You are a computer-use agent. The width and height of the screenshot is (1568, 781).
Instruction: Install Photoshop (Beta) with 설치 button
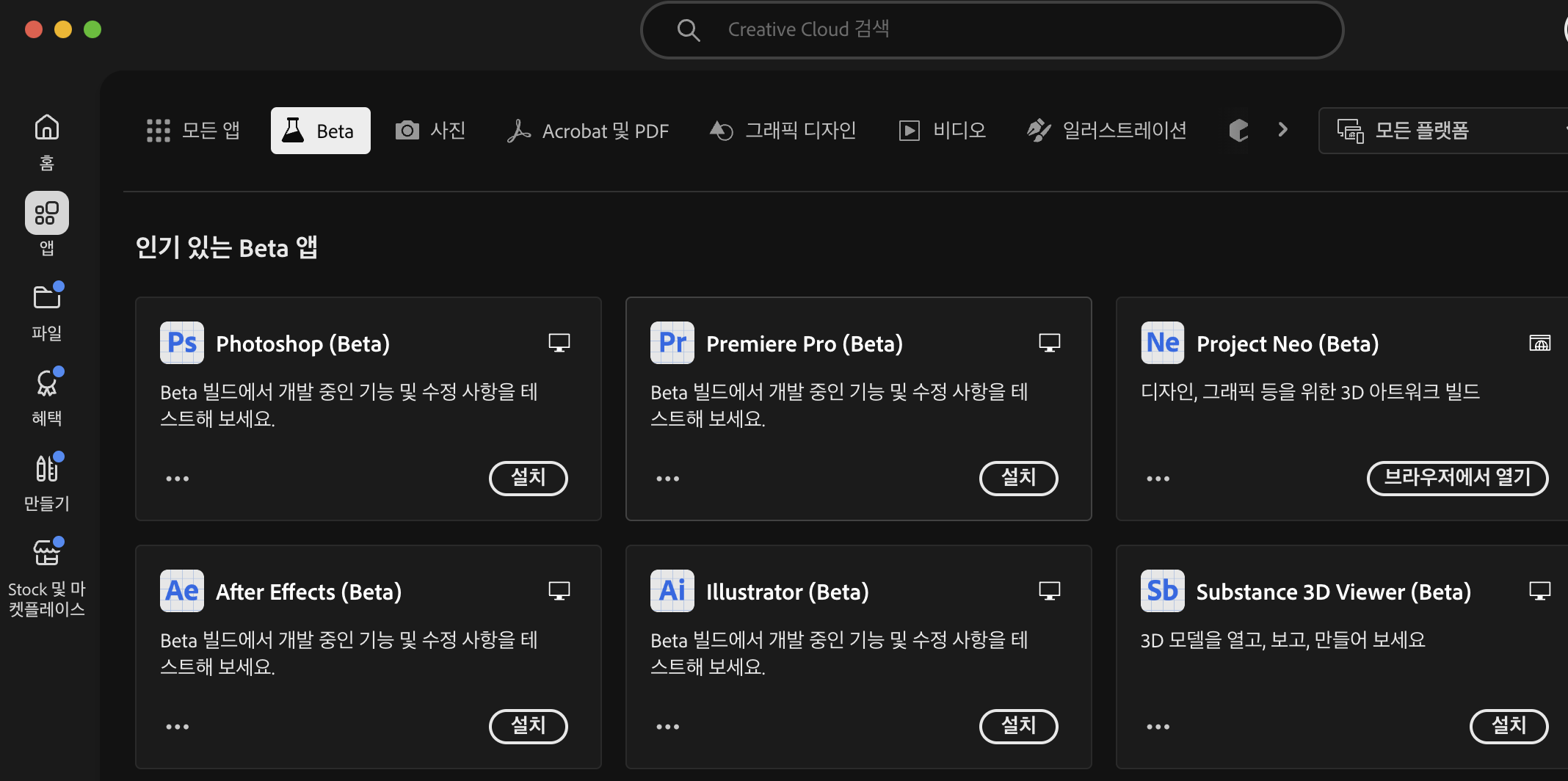pos(529,478)
